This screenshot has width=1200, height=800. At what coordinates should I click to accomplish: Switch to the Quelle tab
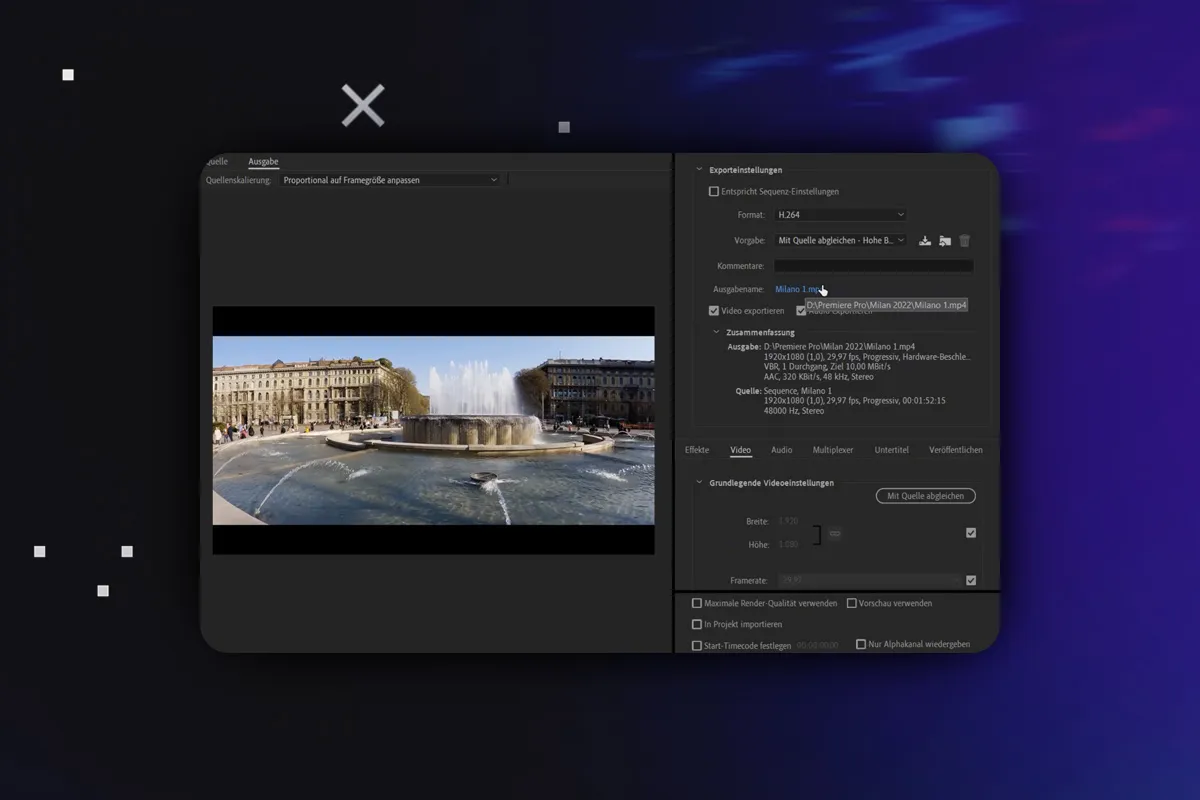(216, 162)
